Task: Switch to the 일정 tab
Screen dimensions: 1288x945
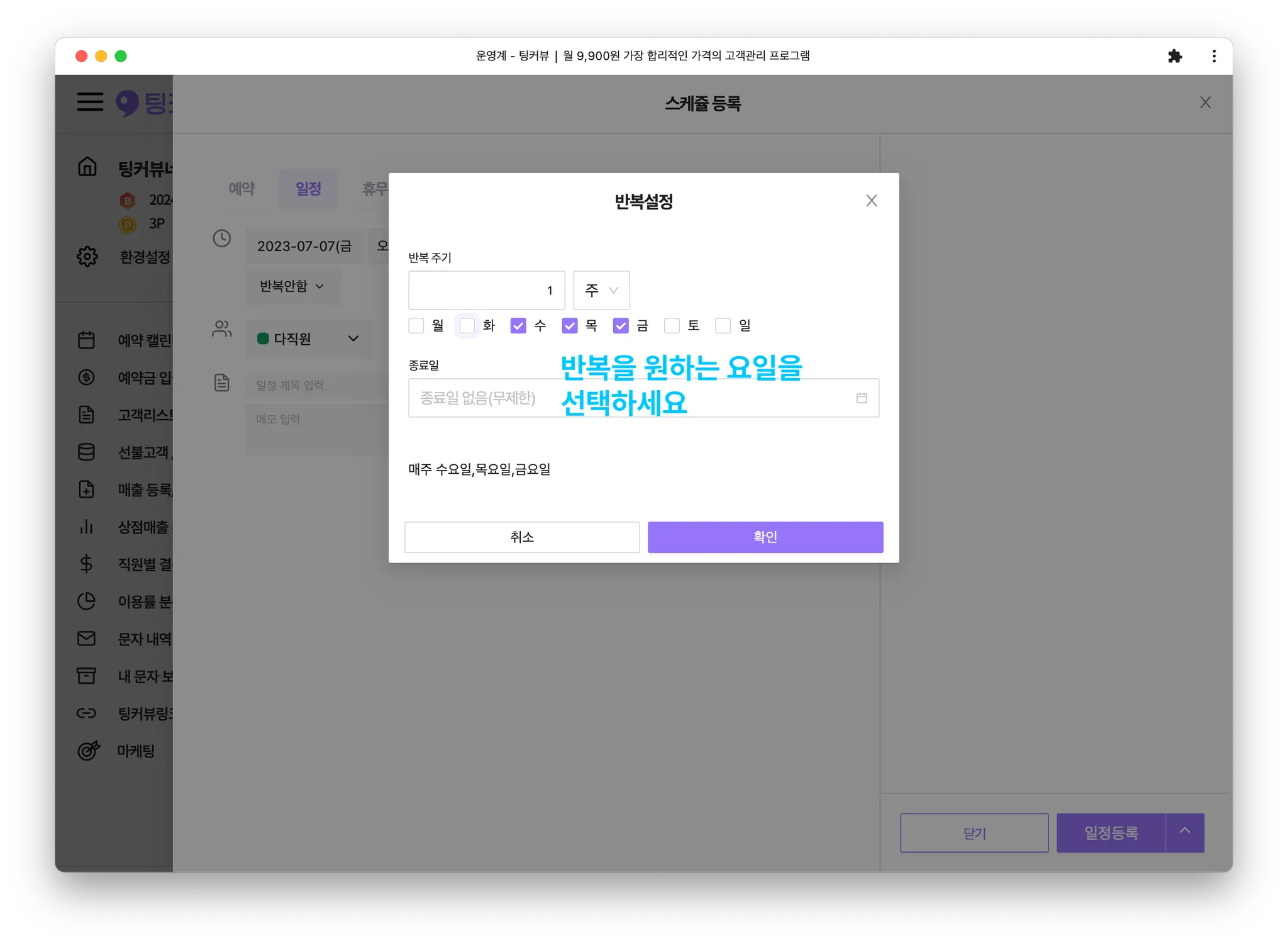Action: [308, 188]
